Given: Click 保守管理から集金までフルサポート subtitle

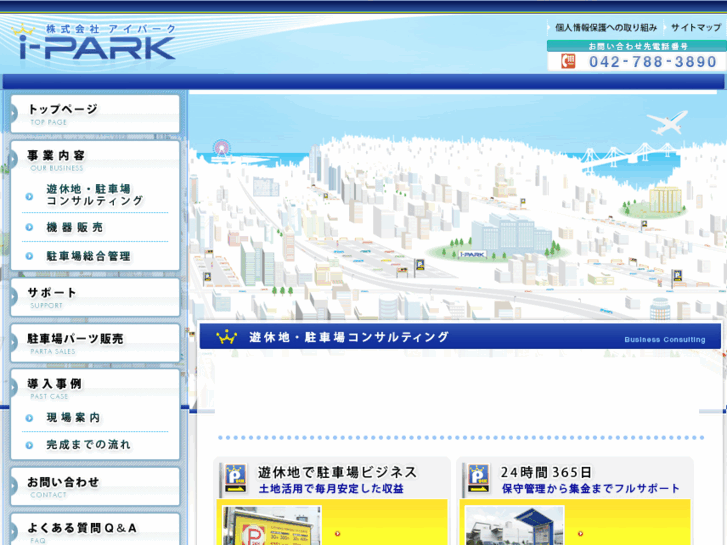Looking at the screenshot, I should pyautogui.click(x=591, y=489).
